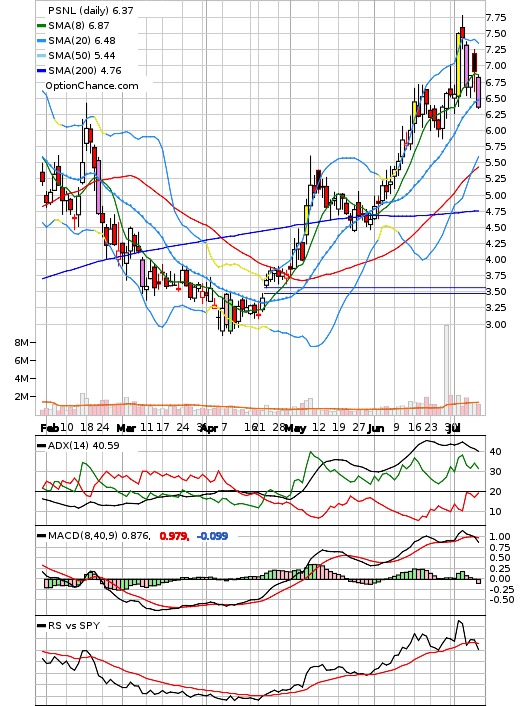Viewport: 526px width, 706px height.
Task: Click the Jun month label on date axis
Action: tap(376, 428)
